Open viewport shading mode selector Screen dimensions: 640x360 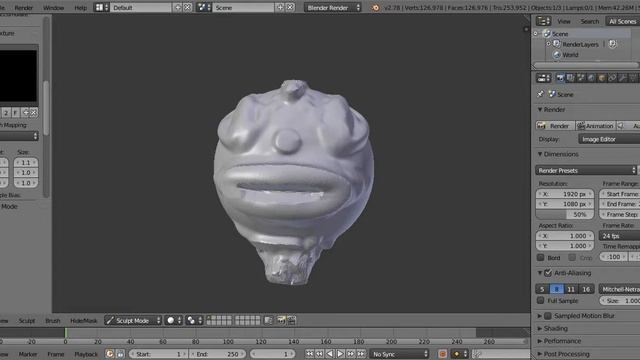[174, 320]
